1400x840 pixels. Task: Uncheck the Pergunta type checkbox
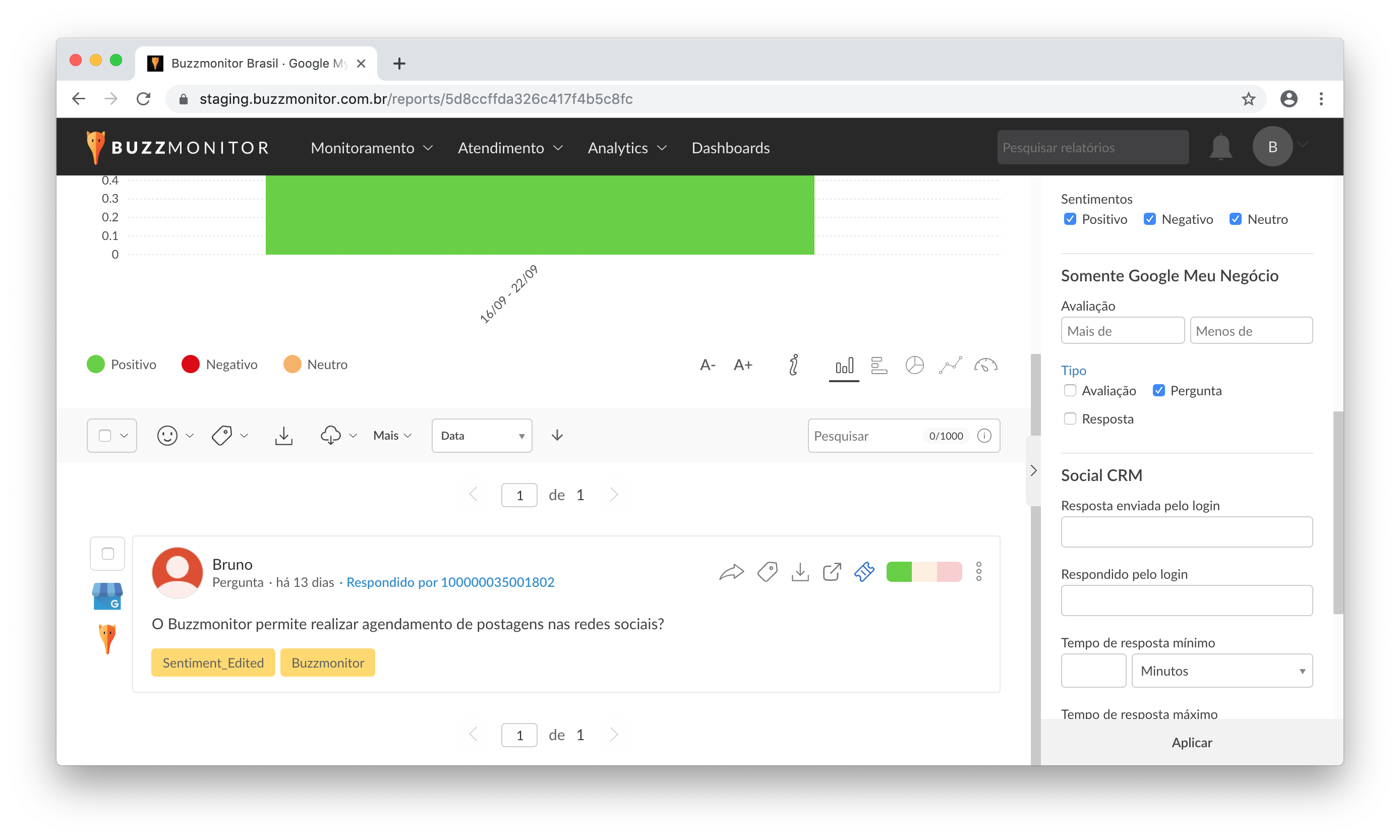1158,391
